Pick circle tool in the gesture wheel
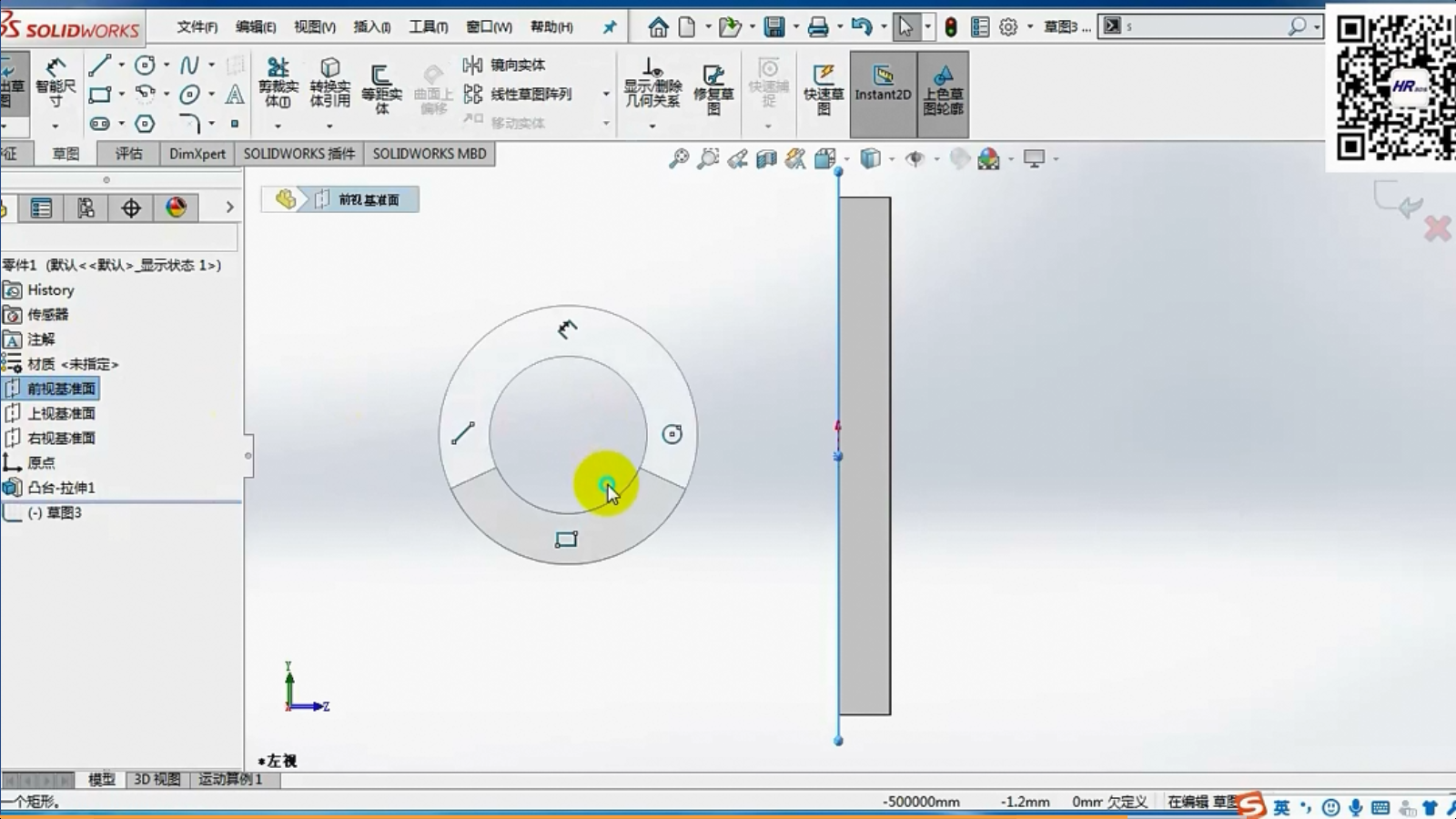This screenshot has width=1456, height=819. pos(672,434)
